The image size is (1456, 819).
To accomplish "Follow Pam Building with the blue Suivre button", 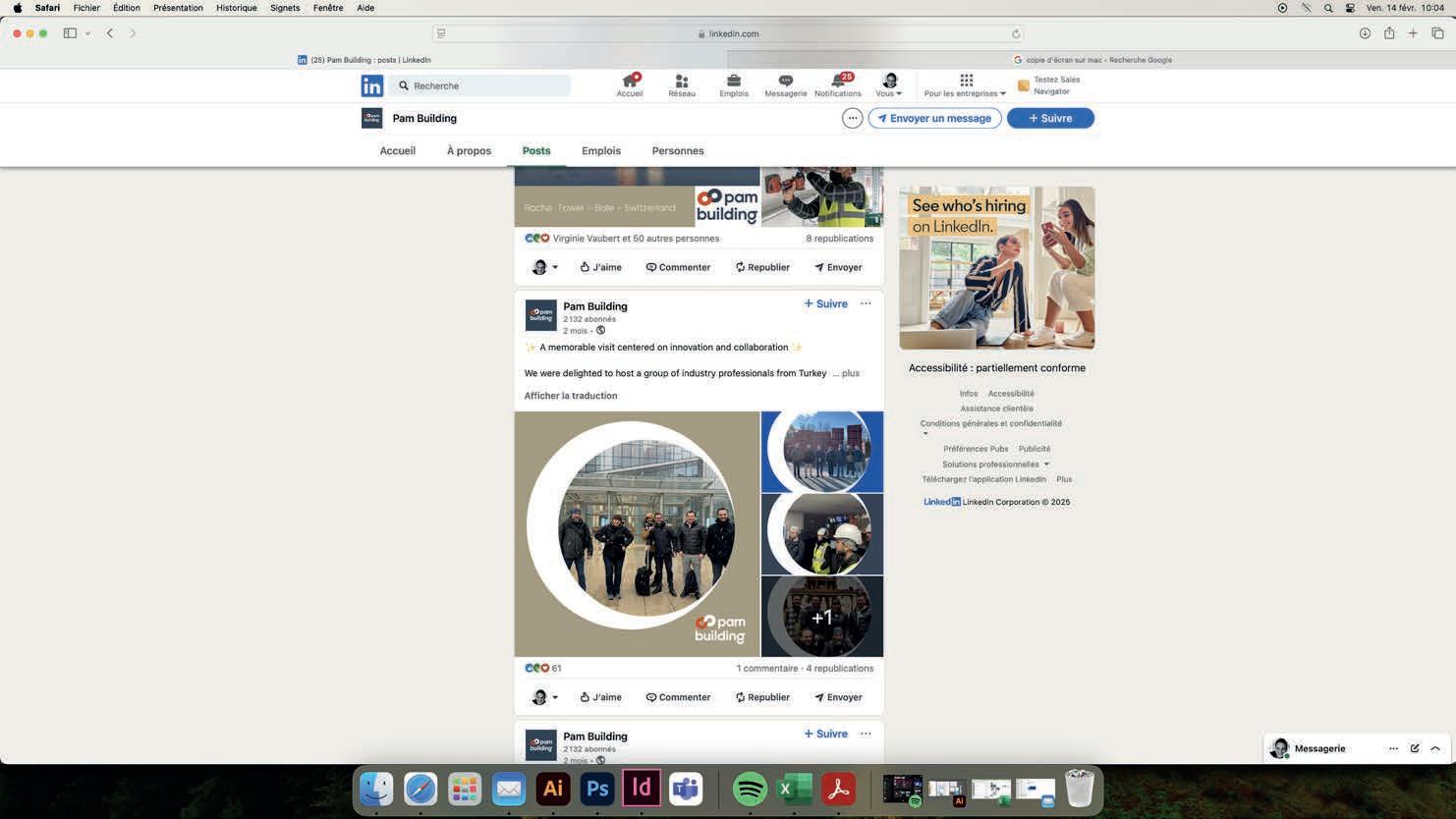I will click(x=1050, y=118).
